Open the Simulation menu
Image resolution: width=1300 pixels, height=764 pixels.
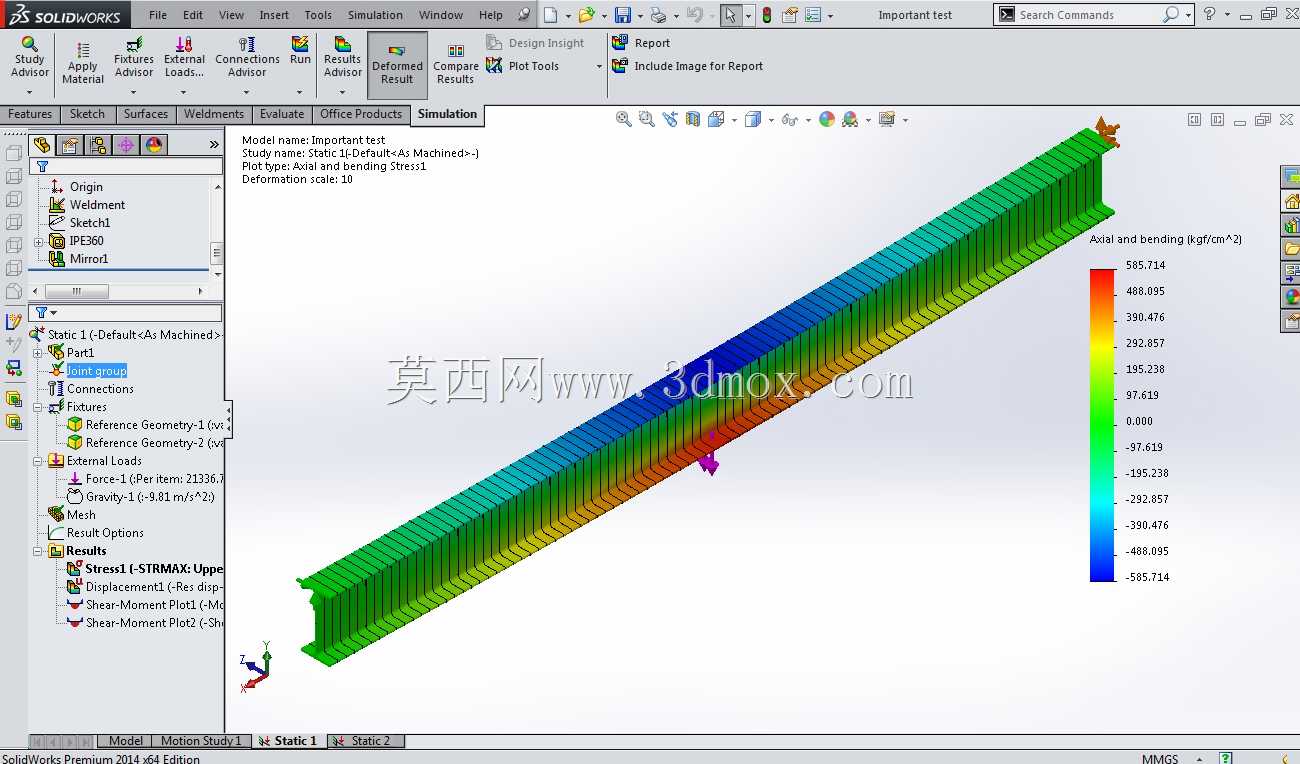[x=375, y=15]
